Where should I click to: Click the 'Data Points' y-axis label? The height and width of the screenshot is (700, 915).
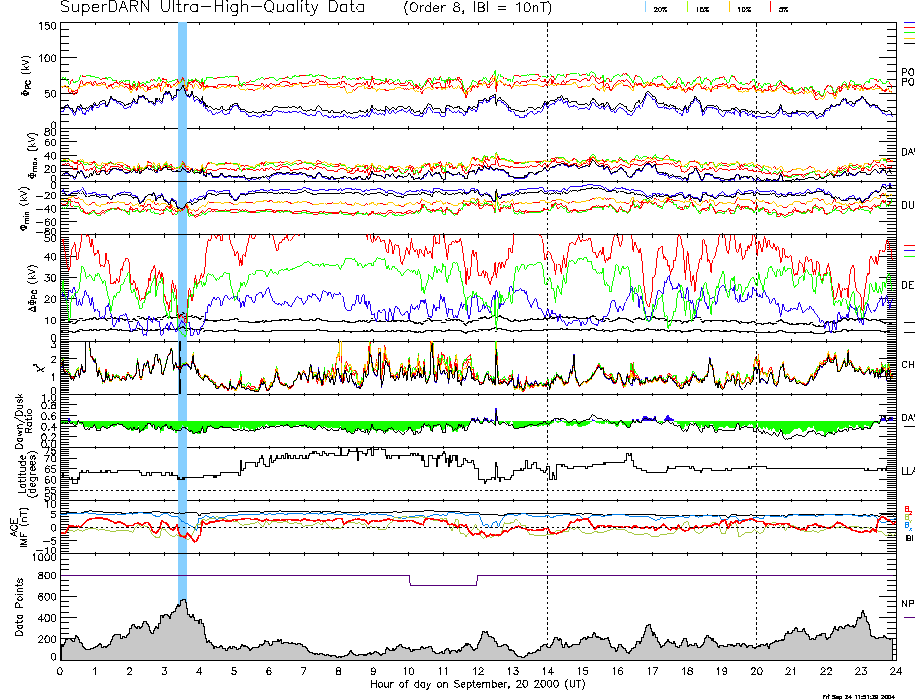point(19,607)
